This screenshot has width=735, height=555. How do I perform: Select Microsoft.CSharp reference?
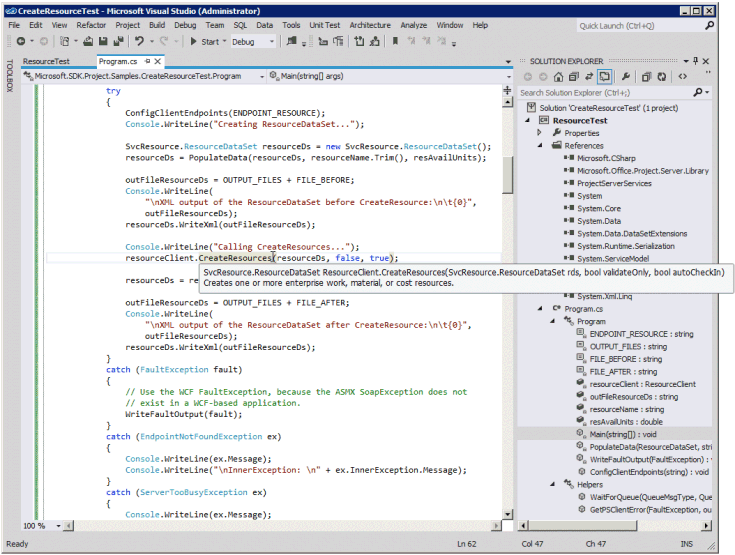coord(606,158)
